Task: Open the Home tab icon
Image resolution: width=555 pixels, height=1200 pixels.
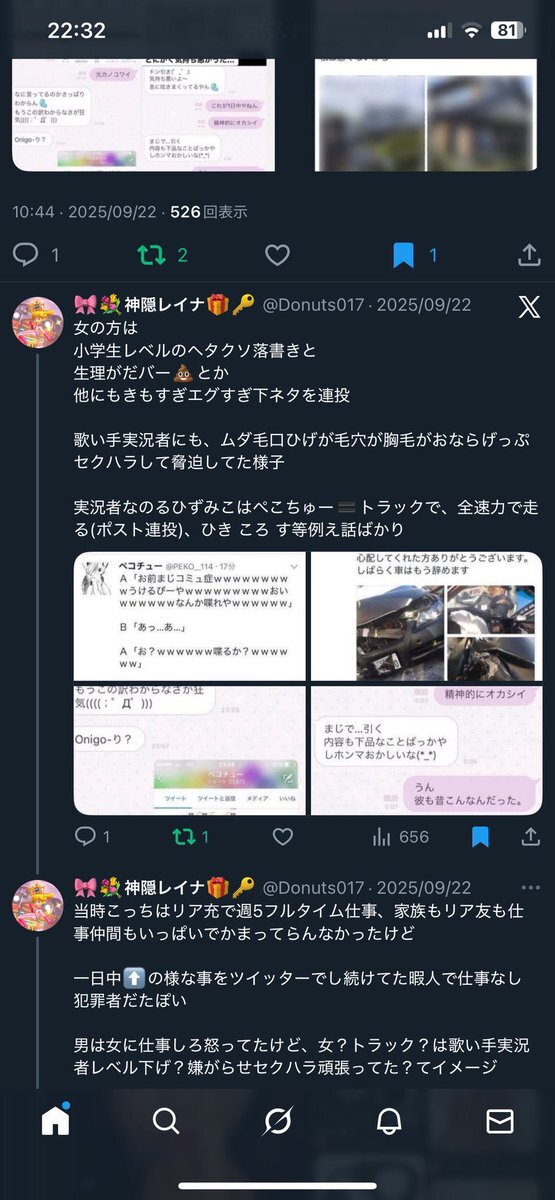Action: [x=56, y=1122]
